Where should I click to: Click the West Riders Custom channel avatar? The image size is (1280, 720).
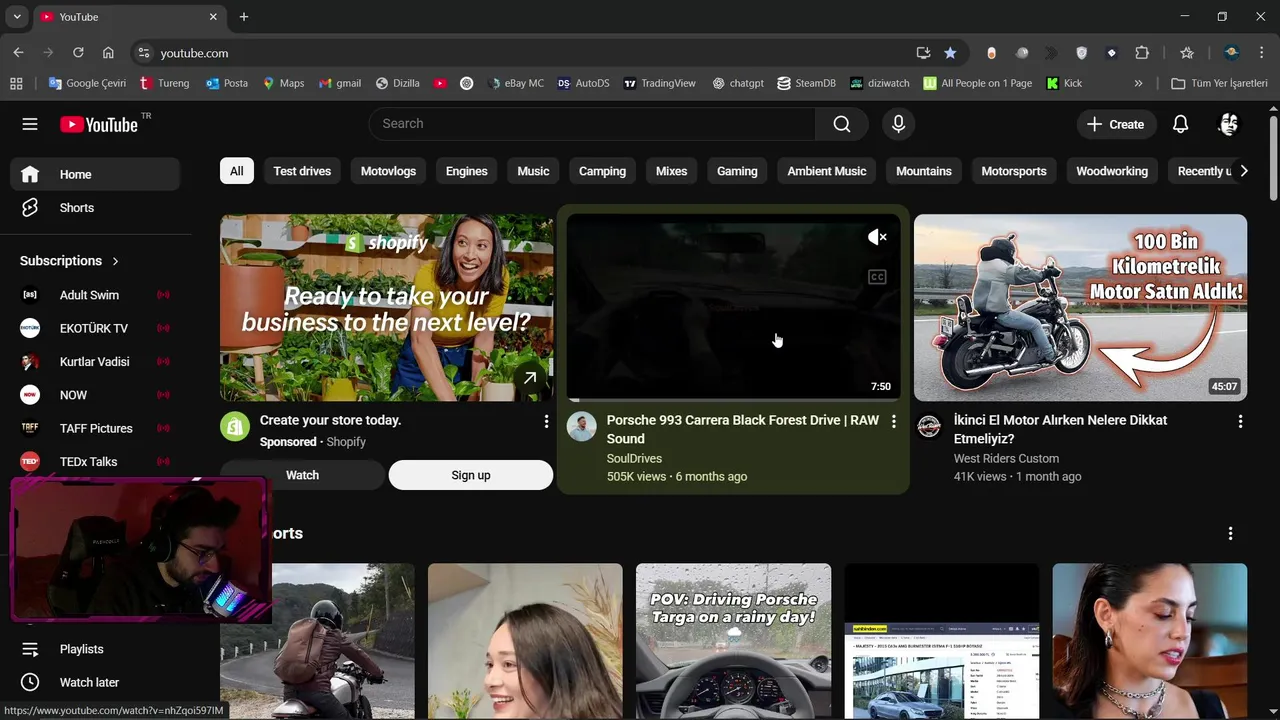pyautogui.click(x=929, y=427)
